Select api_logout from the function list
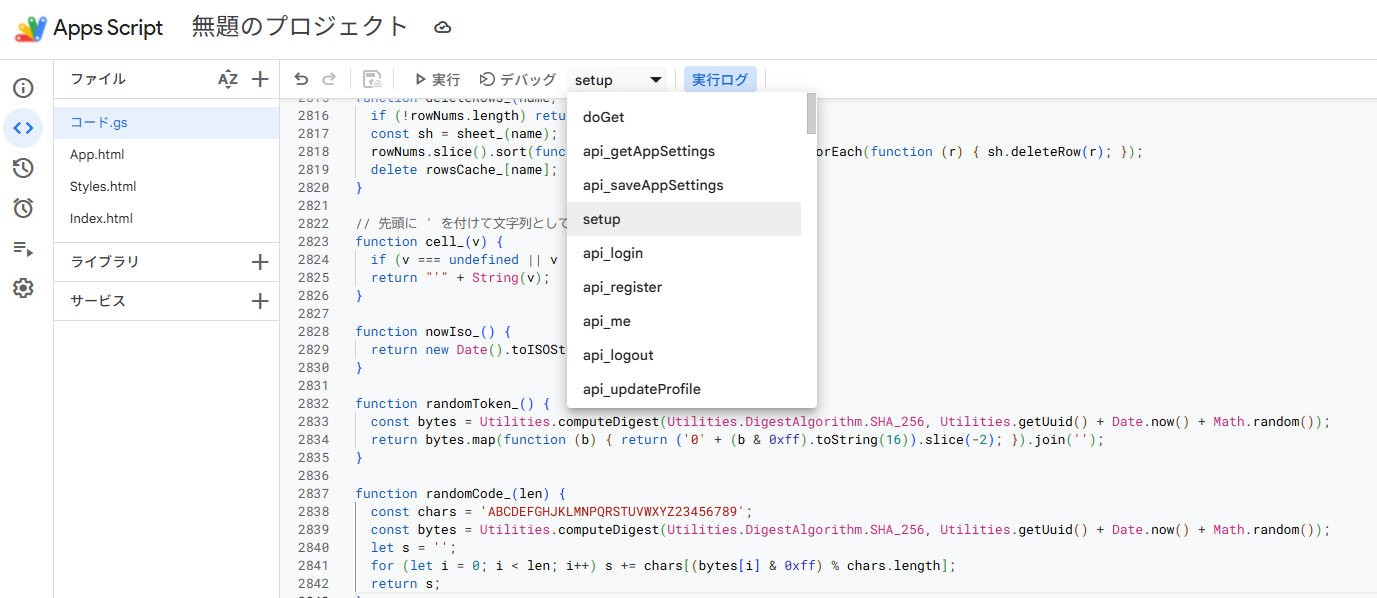 (x=684, y=355)
